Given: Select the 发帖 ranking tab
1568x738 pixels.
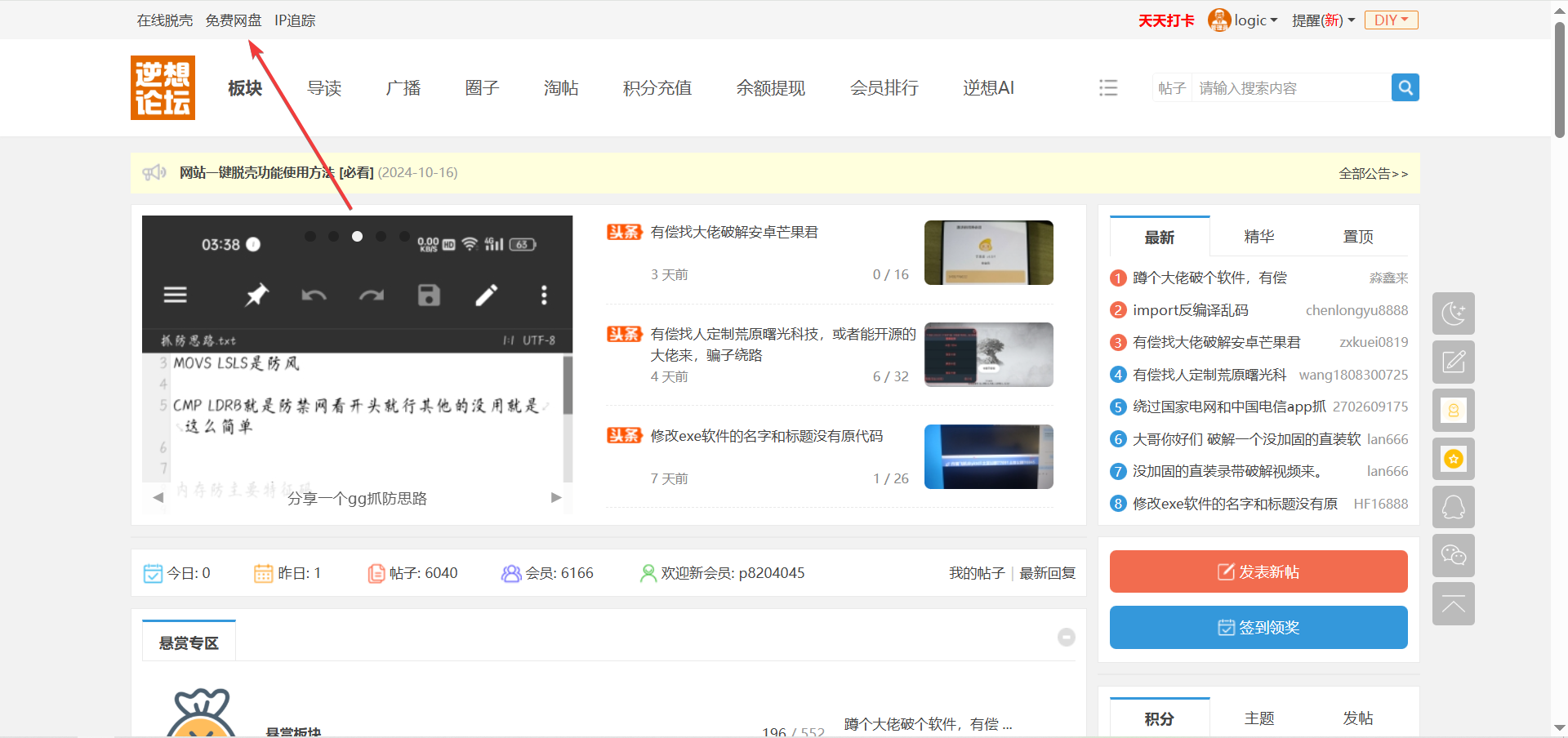Looking at the screenshot, I should (1358, 718).
